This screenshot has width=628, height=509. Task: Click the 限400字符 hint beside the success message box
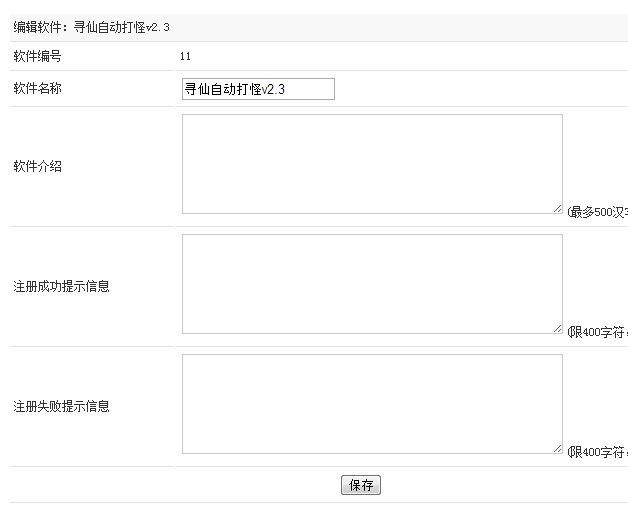[x=598, y=332]
